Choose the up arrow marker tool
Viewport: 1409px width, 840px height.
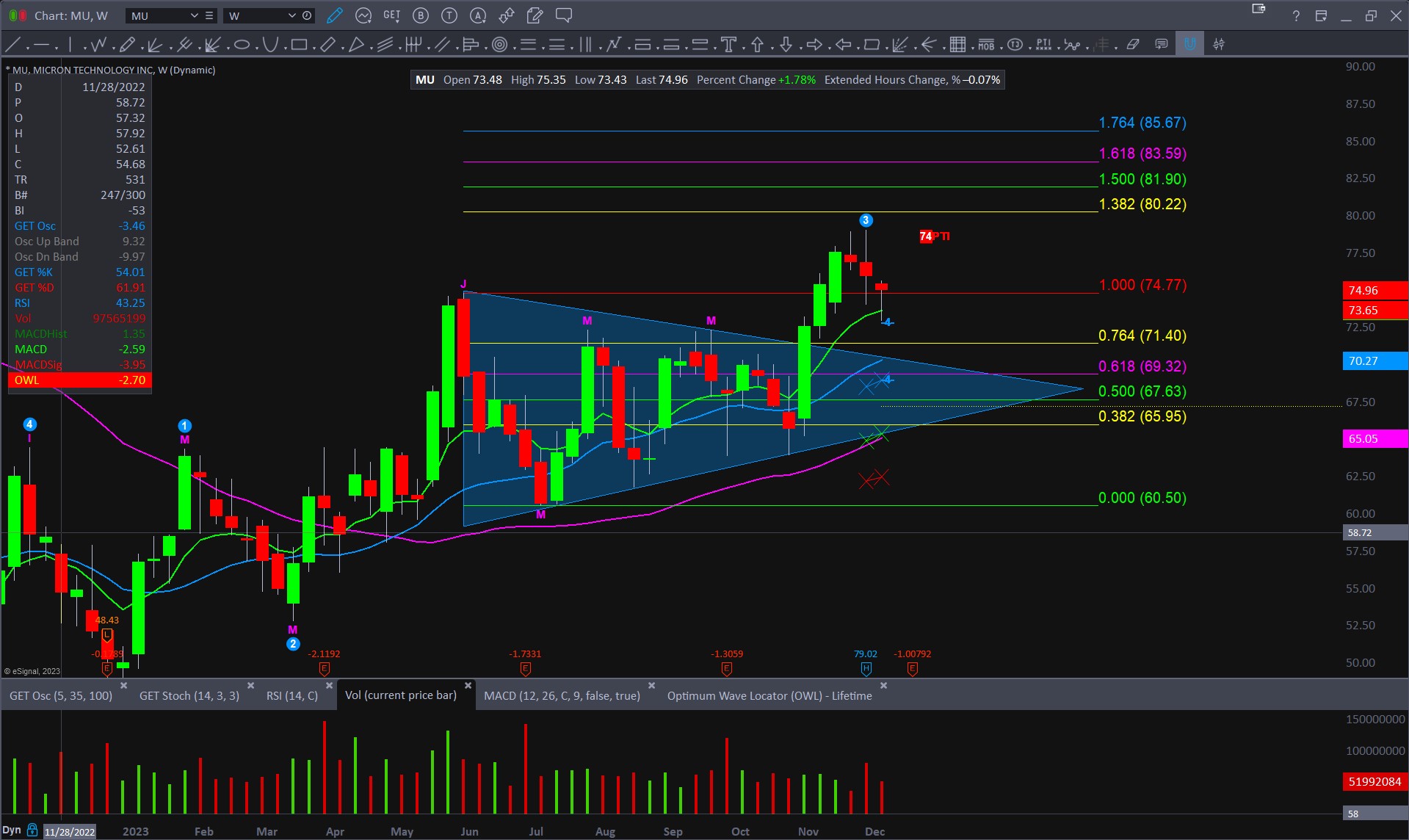pos(757,45)
